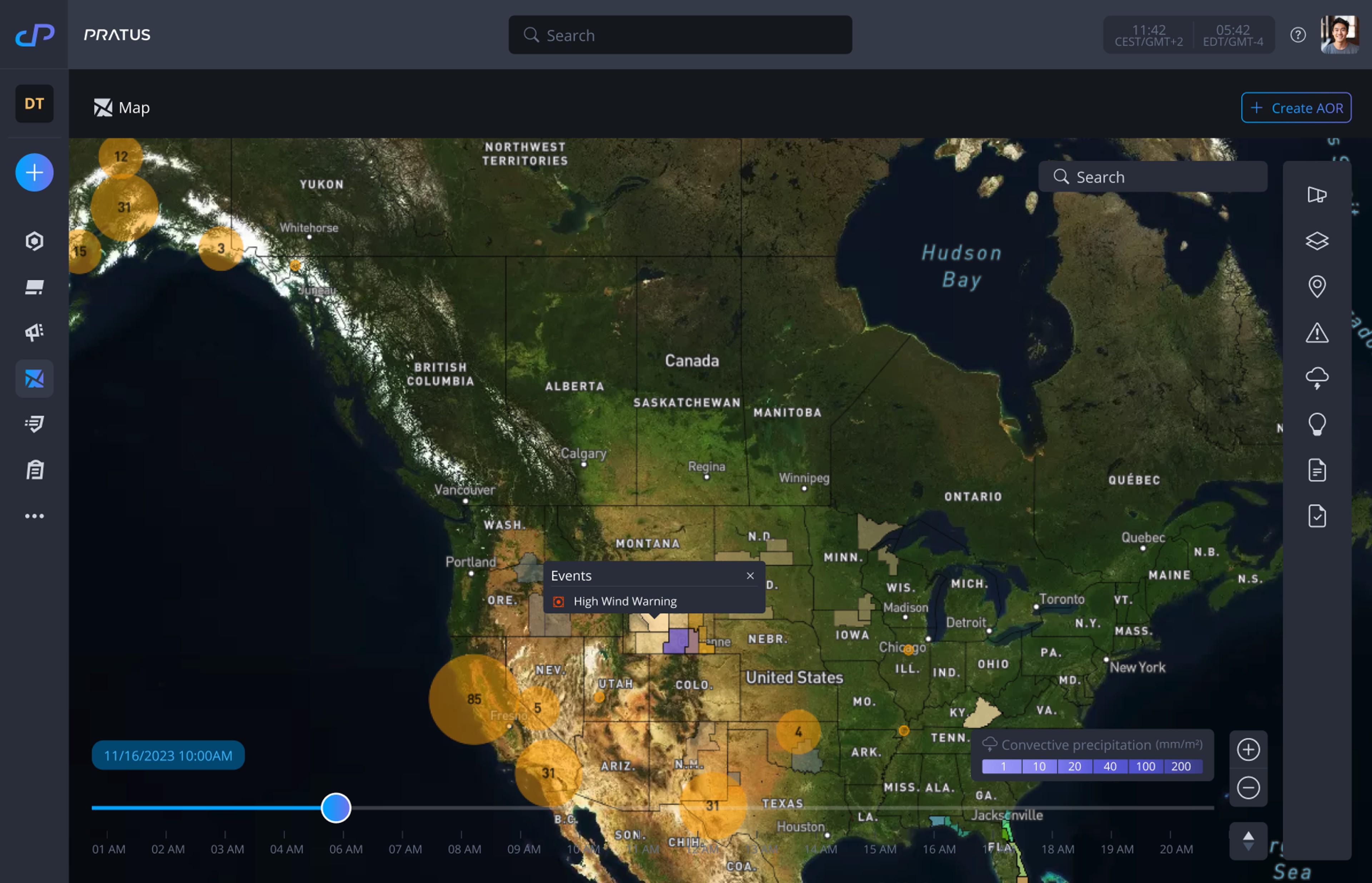Open the stacked cards sidebar icon
The width and height of the screenshot is (1372, 883).
click(x=34, y=287)
